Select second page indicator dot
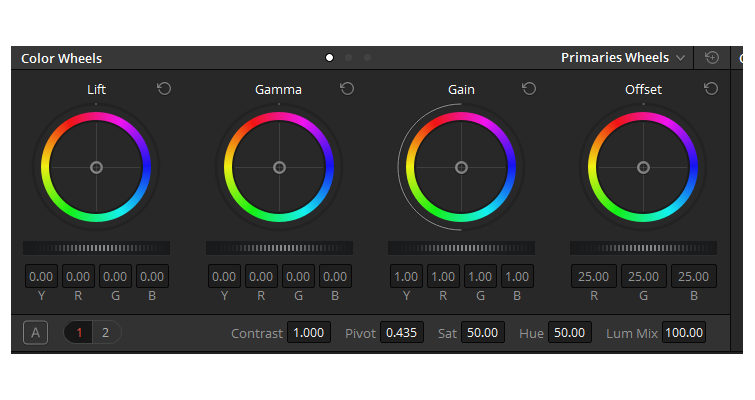This screenshot has width=755, height=400. 348,58
